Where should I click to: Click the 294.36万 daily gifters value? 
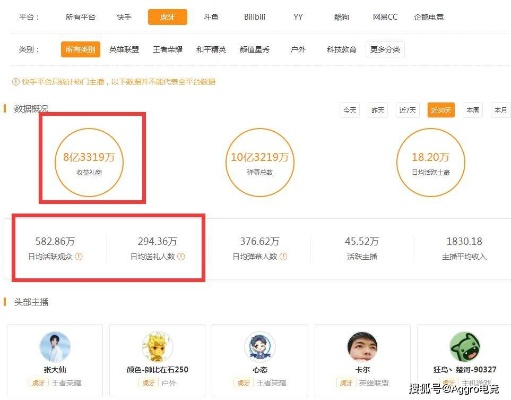click(x=157, y=241)
